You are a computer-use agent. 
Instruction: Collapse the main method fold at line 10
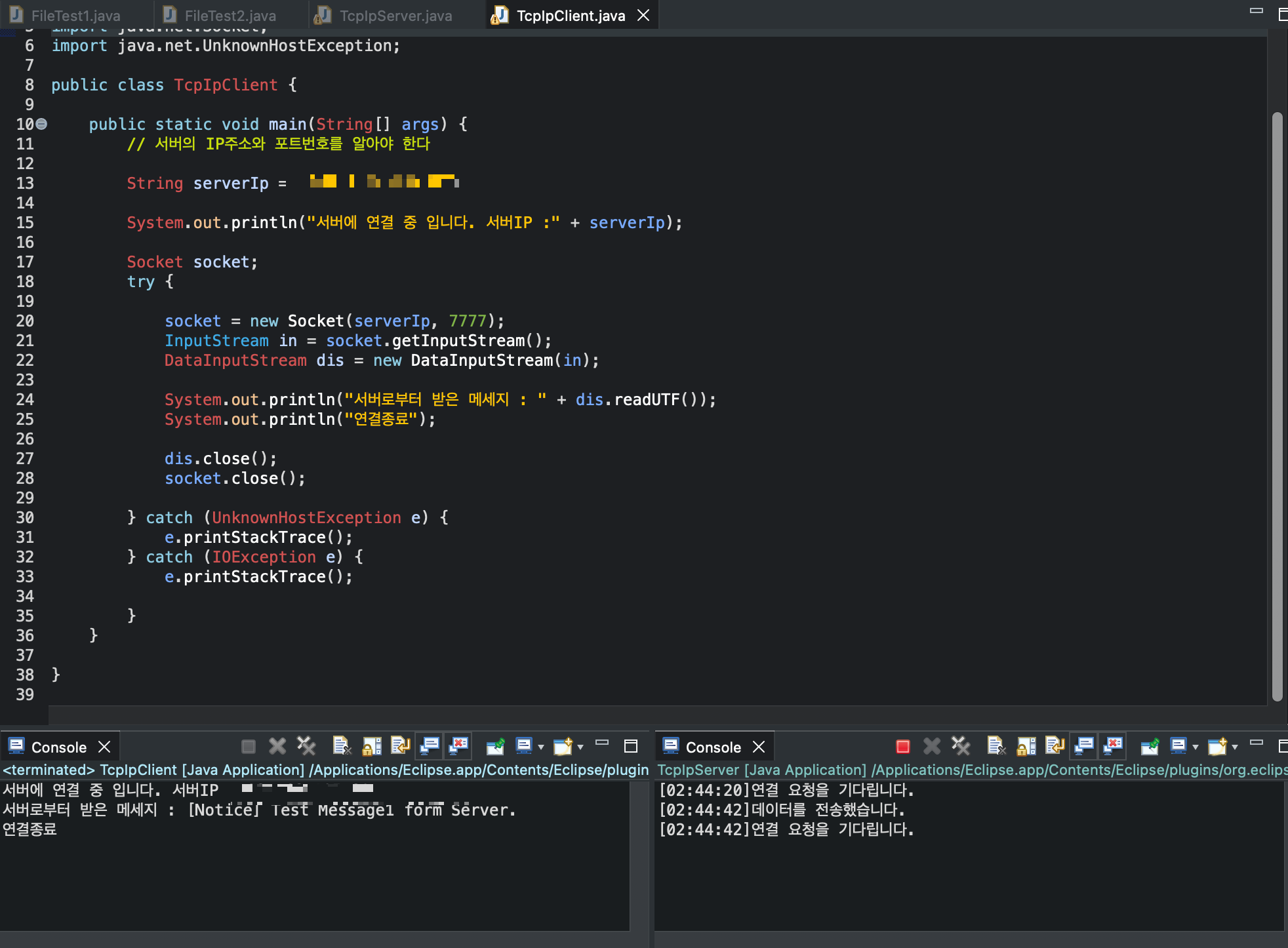[42, 123]
